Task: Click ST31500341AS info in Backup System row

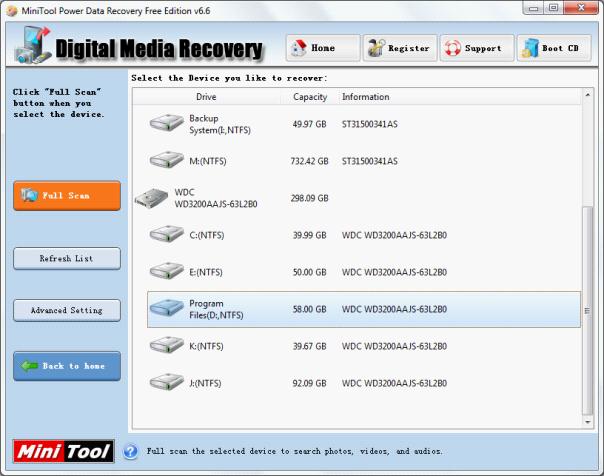Action: coord(369,124)
